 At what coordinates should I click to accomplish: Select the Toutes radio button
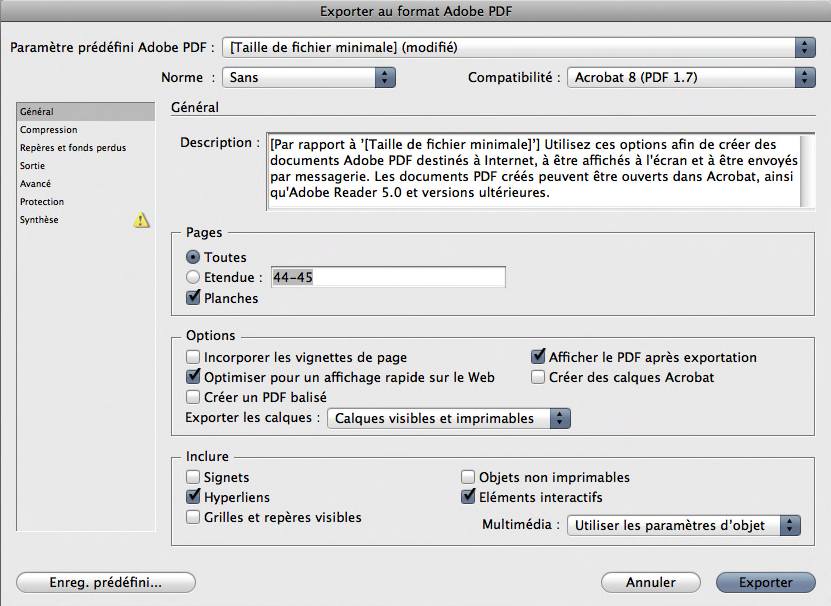[x=193, y=257]
